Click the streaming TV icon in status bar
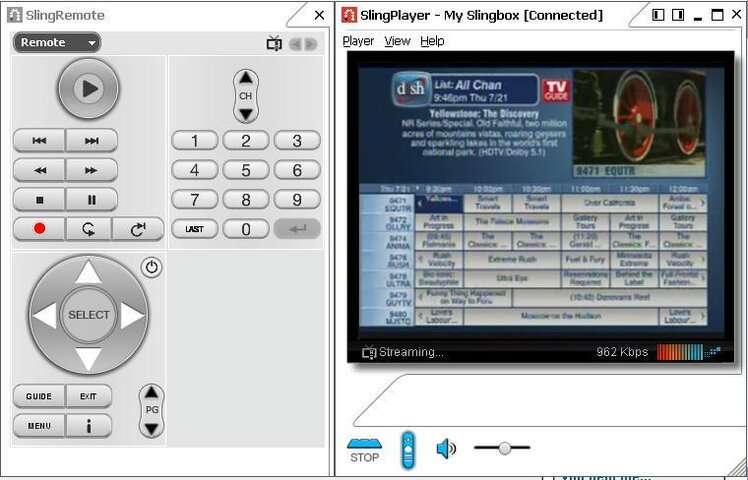This screenshot has height=480, width=748. pos(369,352)
